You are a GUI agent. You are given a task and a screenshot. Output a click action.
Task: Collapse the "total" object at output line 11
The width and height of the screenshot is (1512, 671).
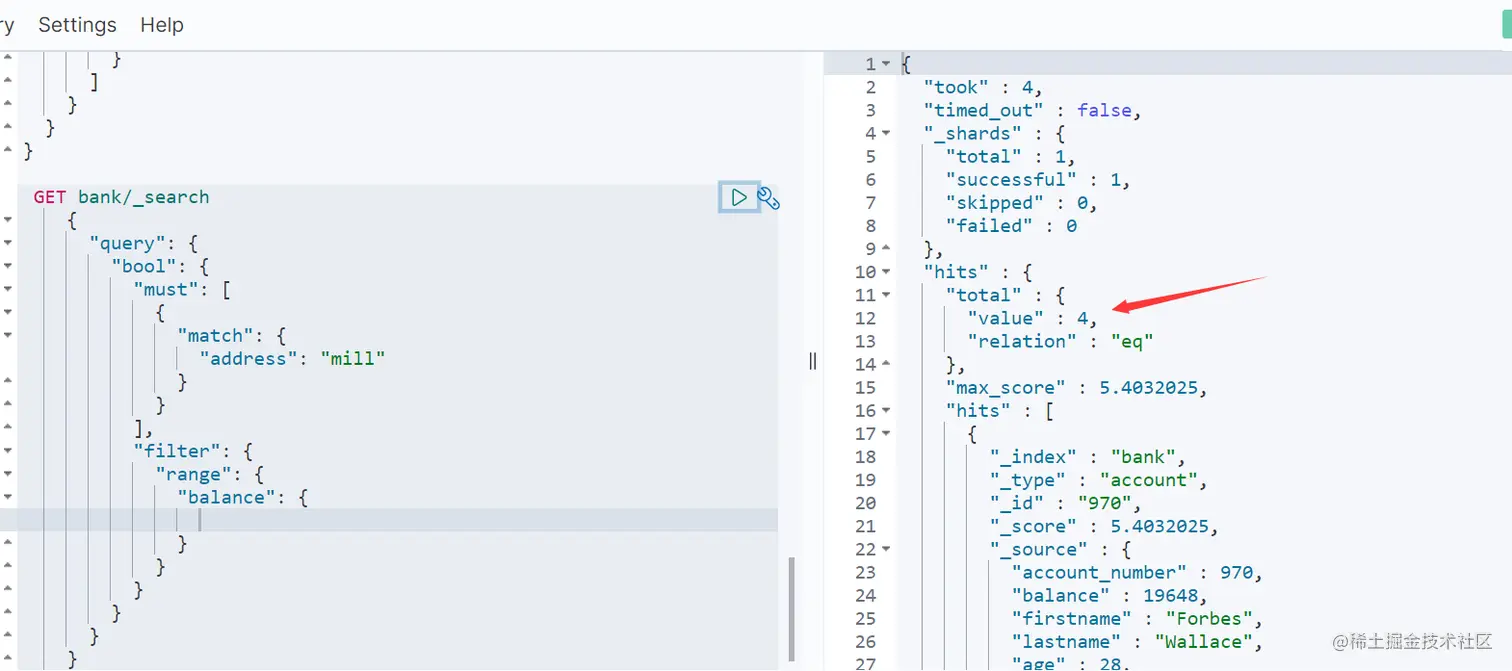886,295
